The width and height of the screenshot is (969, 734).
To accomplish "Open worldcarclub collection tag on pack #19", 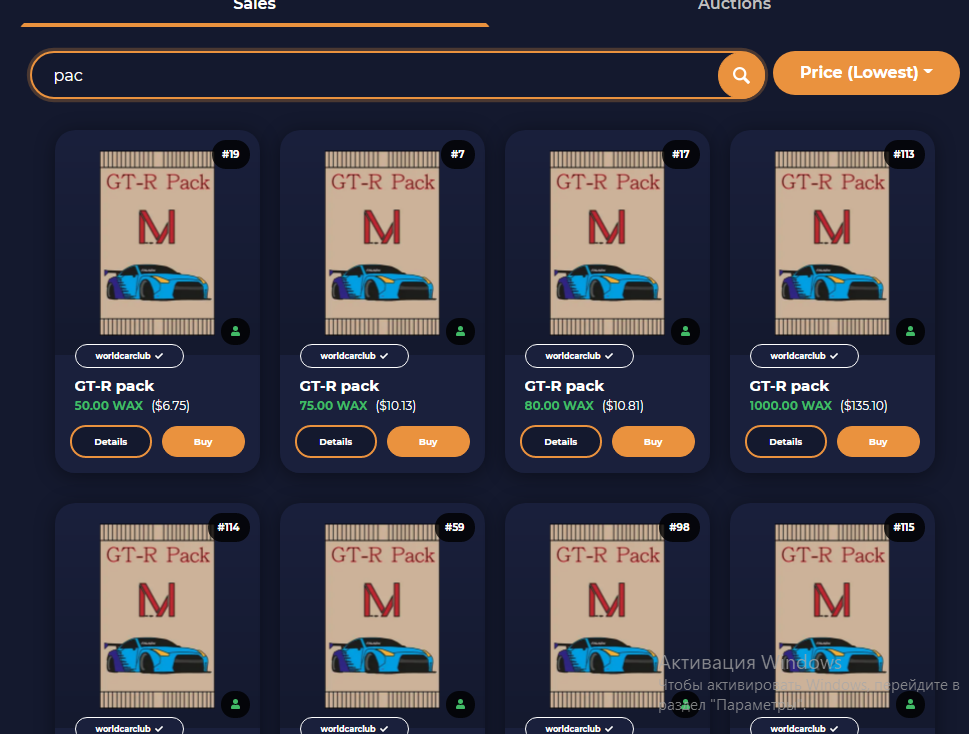I will pos(129,356).
